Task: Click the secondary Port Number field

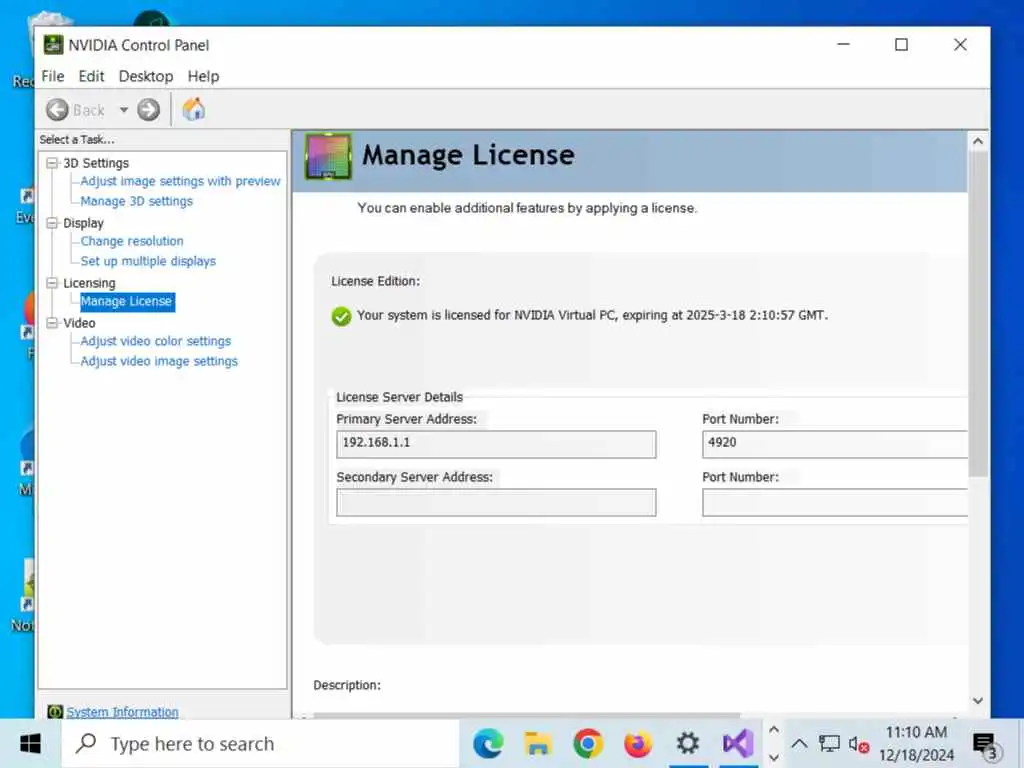Action: [835, 502]
